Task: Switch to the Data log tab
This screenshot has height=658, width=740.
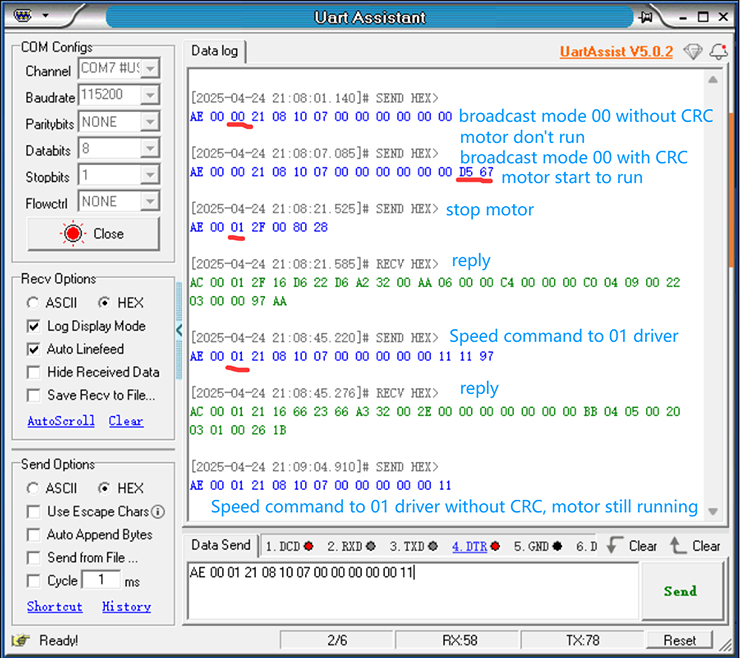Action: [x=215, y=51]
